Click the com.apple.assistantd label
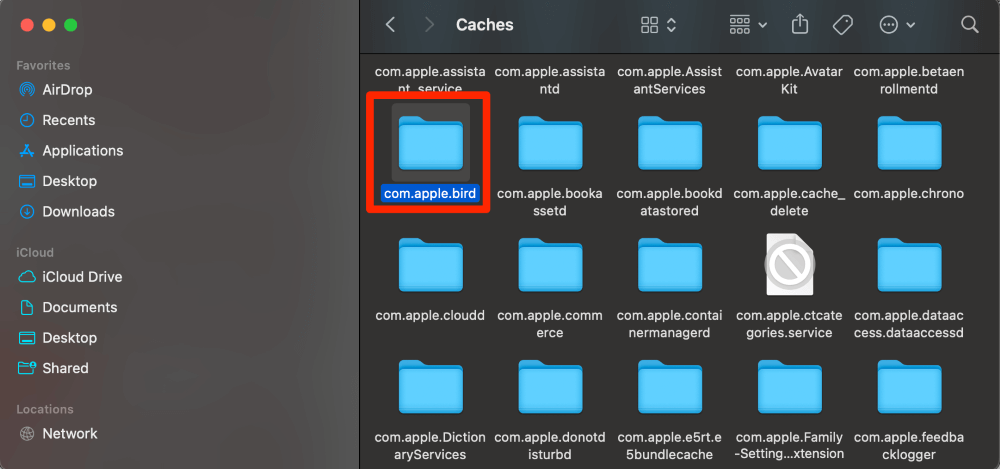This screenshot has width=1000, height=469. coord(550,80)
